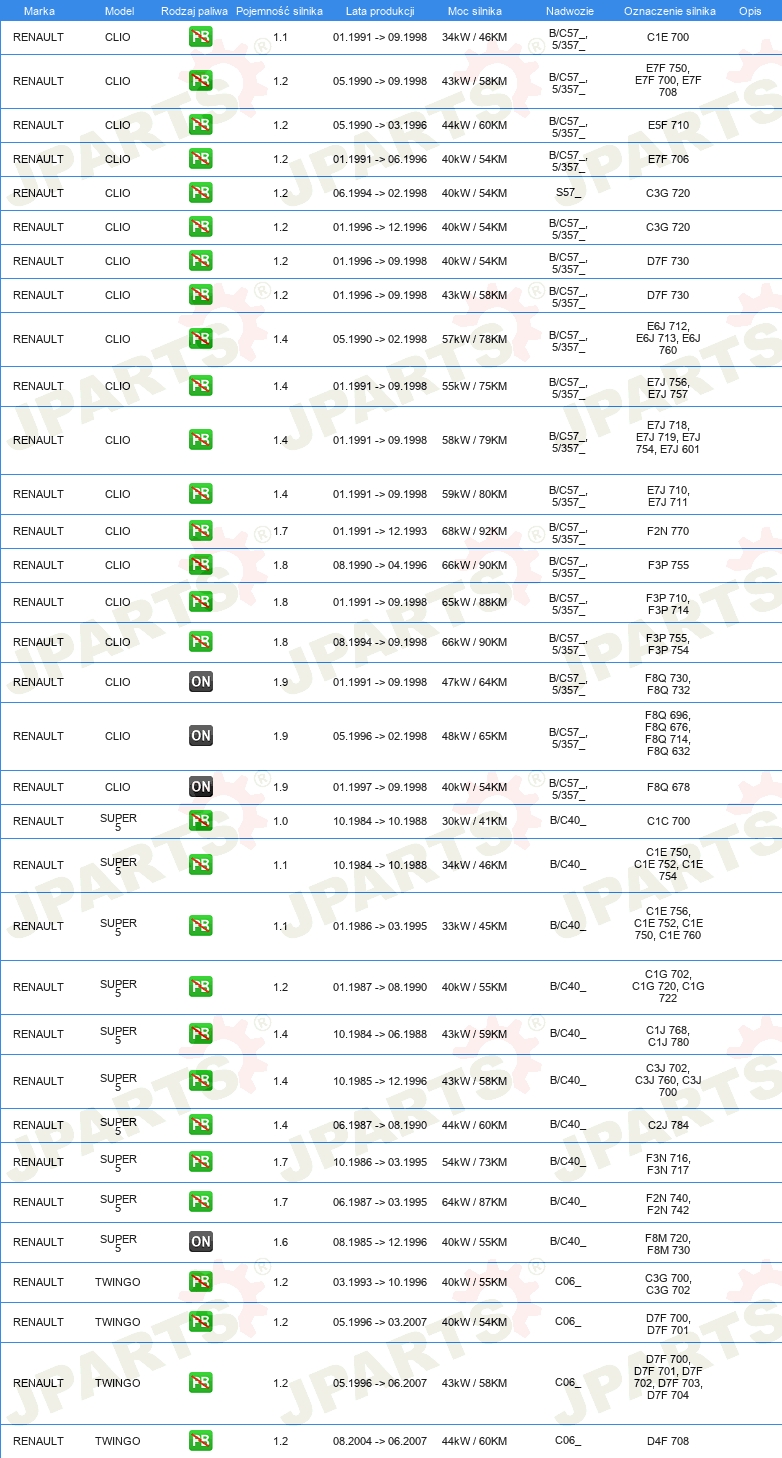The width and height of the screenshot is (782, 1458).
Task: Select the 33kW / 45KM power cell
Action: pyautogui.click(x=475, y=926)
